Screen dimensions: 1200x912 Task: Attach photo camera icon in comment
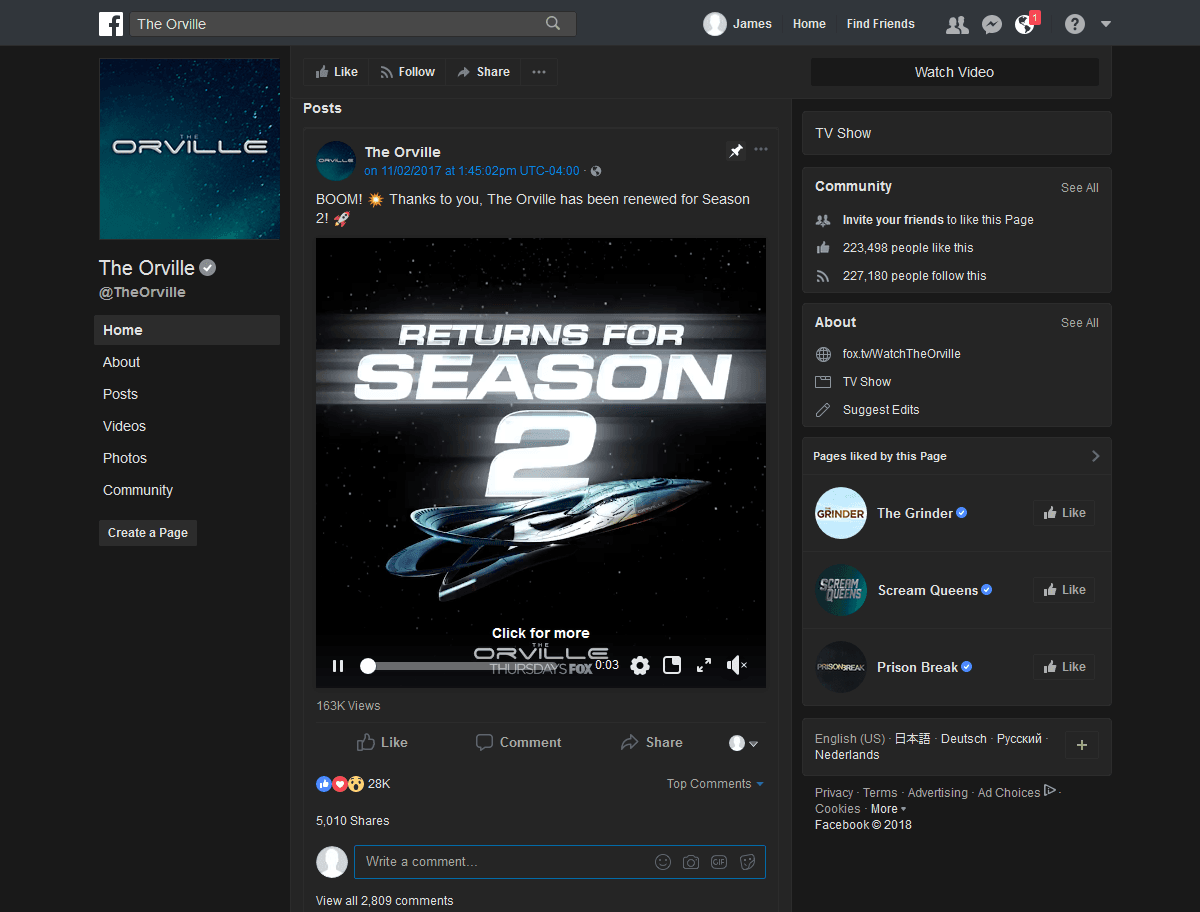(x=691, y=862)
